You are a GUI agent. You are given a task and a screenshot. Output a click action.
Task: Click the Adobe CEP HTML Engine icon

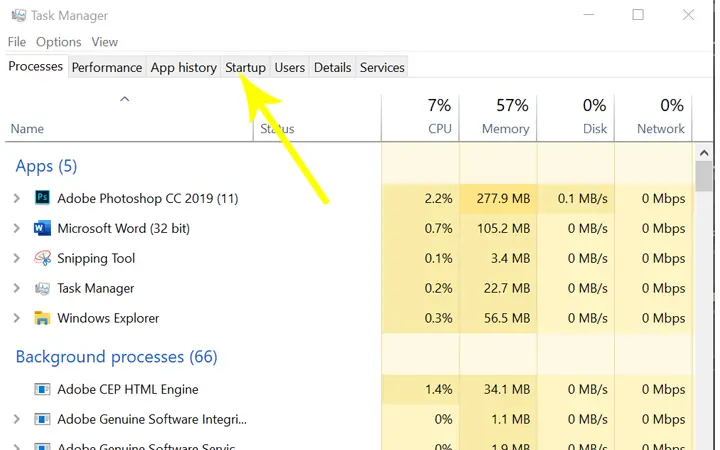[42, 389]
